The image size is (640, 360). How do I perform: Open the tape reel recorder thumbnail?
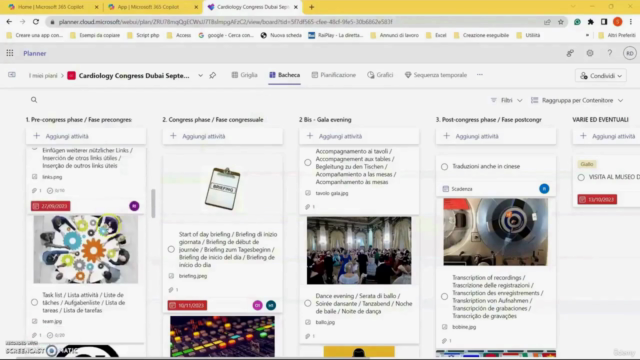click(496, 232)
